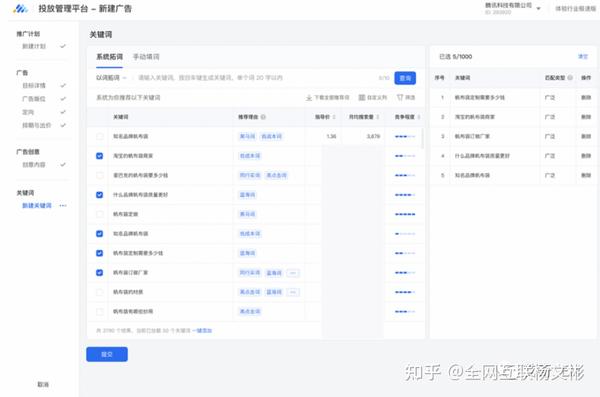Click the more-tags ellipsis in 帆布袋订做厂家 row

click(x=293, y=273)
